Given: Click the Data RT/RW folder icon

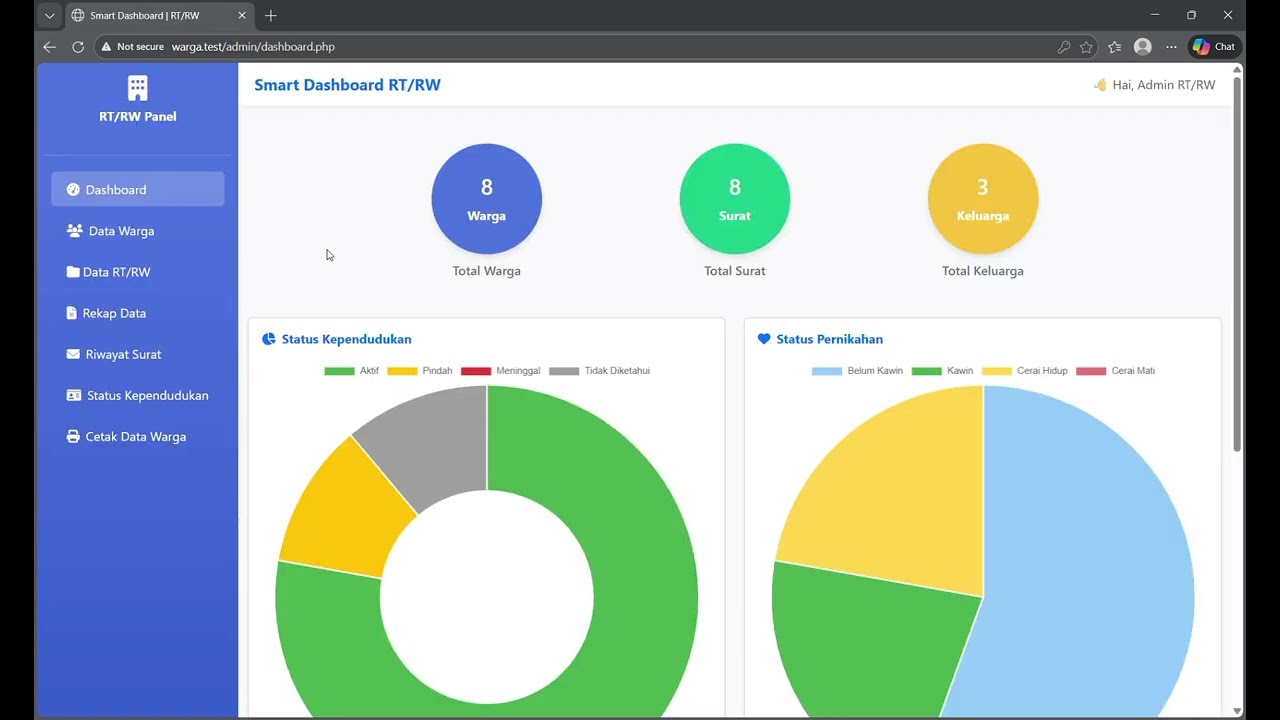Looking at the screenshot, I should 73,272.
